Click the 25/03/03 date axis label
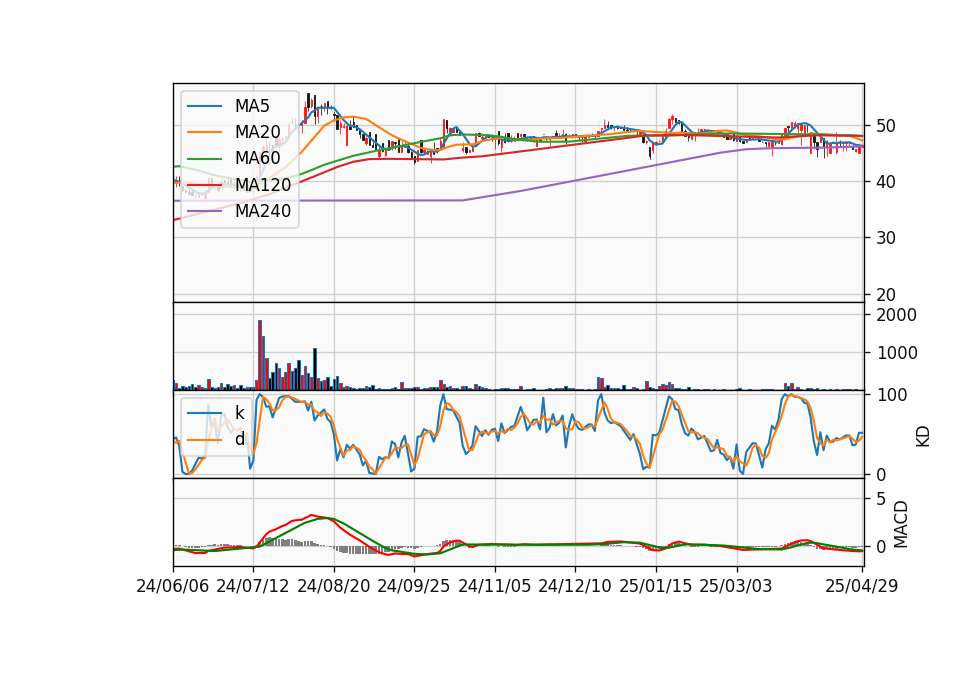 tap(735, 586)
